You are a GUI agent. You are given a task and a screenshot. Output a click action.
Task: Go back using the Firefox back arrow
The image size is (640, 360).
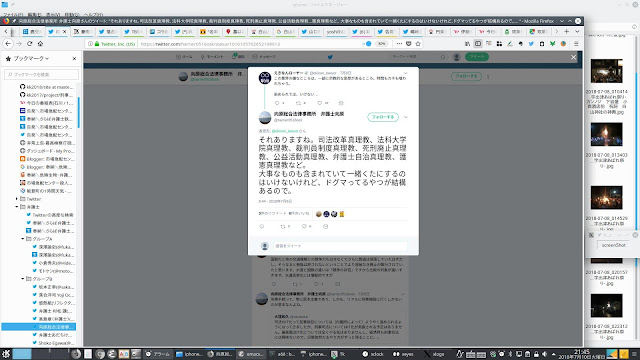pyautogui.click(x=8, y=44)
